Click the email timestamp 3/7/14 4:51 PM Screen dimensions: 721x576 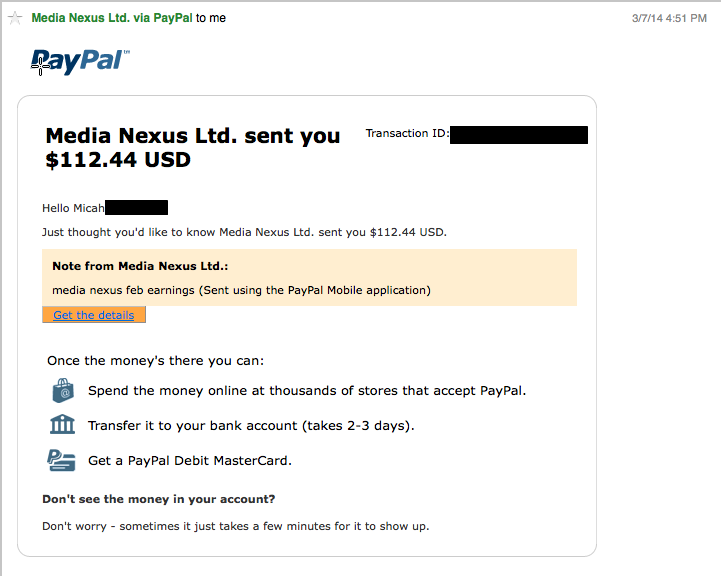(x=669, y=18)
